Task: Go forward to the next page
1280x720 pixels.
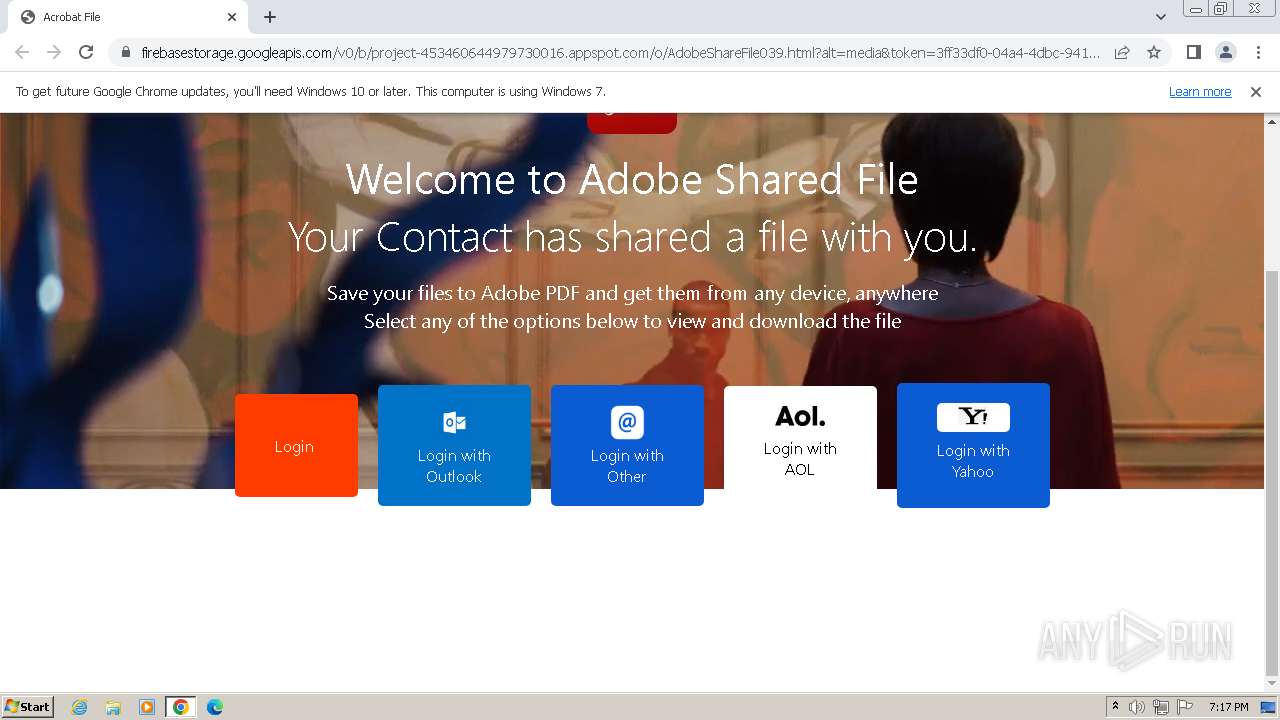Action: pos(54,52)
